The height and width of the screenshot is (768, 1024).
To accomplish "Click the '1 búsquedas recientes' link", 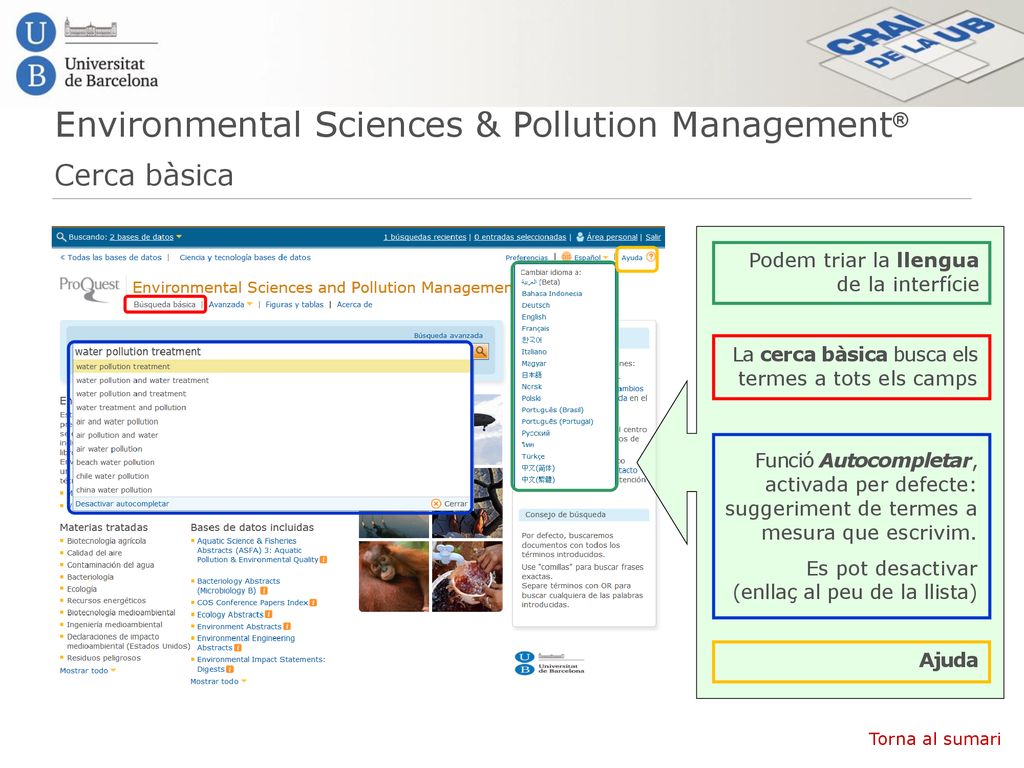I will click(x=424, y=237).
